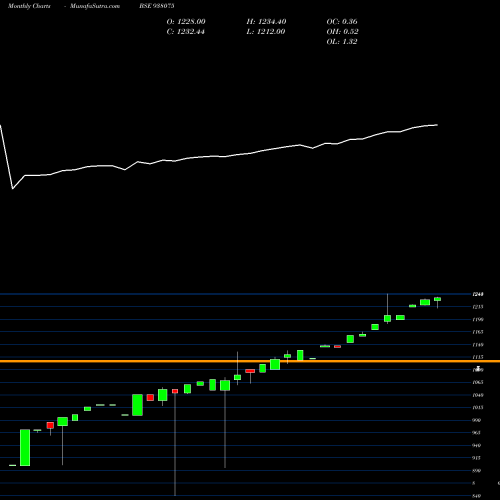The image size is (500, 500).
Task: Click the latest green candle near 1240
Action: pyautogui.click(x=437, y=299)
